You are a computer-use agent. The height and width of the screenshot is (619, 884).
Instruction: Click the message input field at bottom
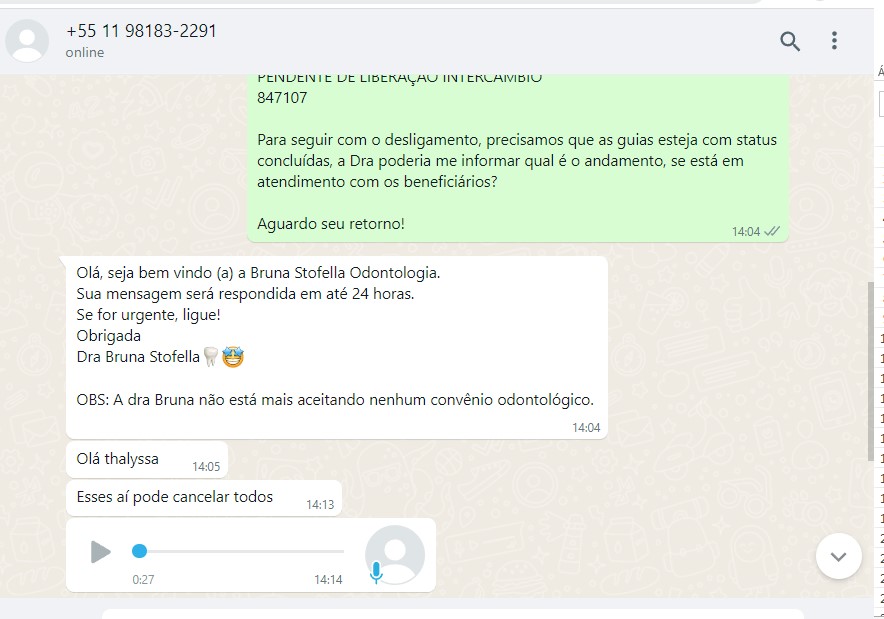pyautogui.click(x=453, y=614)
